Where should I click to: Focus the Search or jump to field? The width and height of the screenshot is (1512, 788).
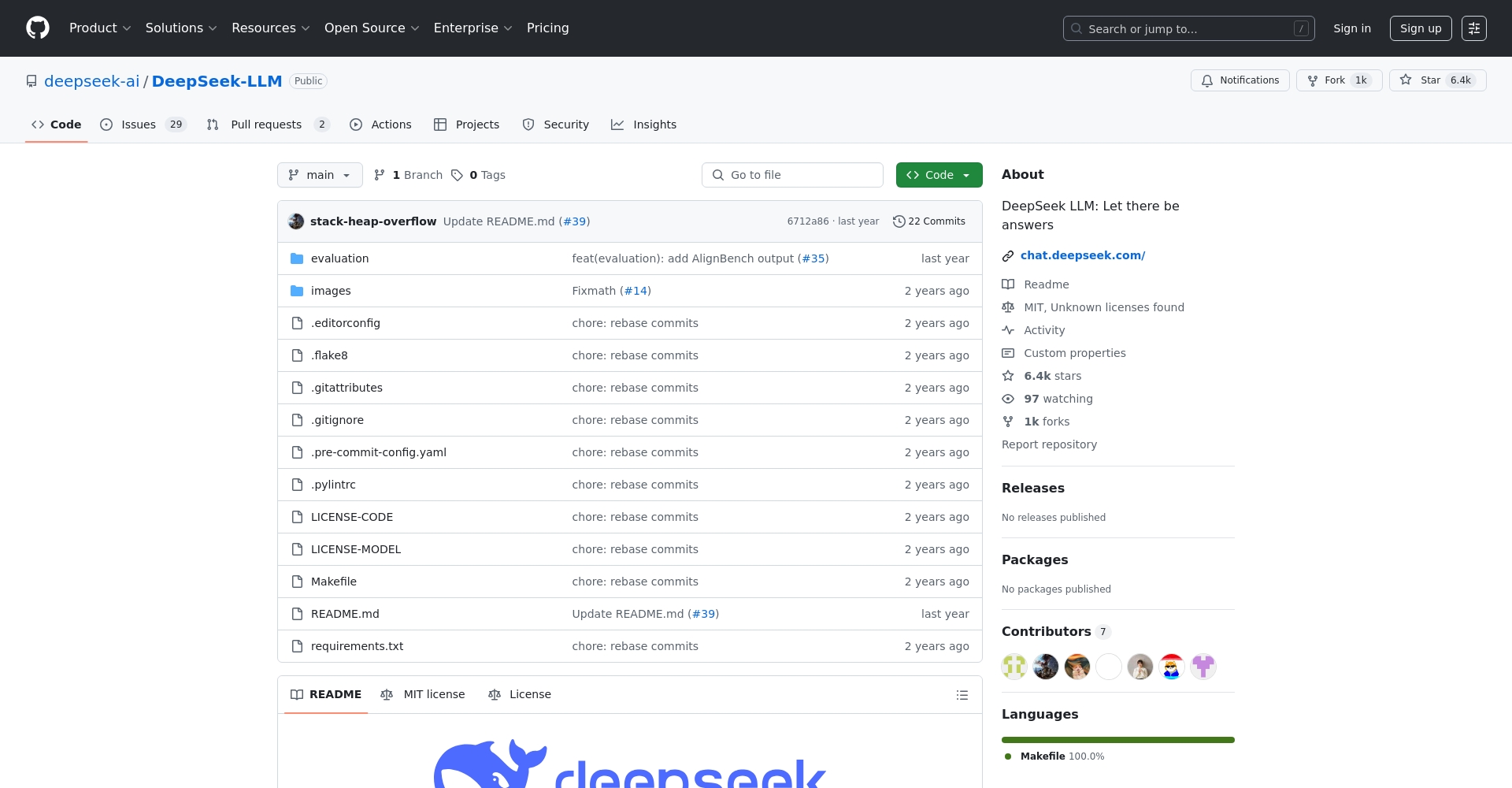pos(1188,28)
